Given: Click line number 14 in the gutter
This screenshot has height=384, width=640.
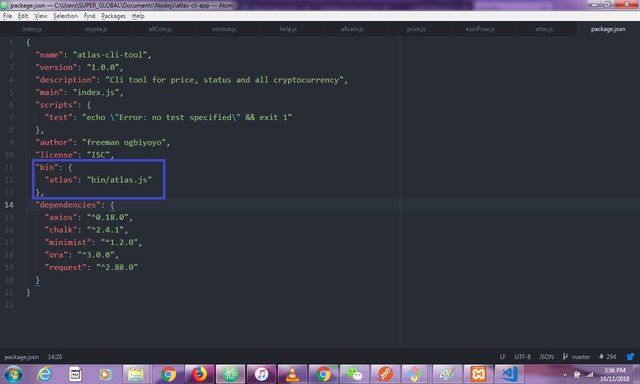Looking at the screenshot, I should click(x=9, y=205).
